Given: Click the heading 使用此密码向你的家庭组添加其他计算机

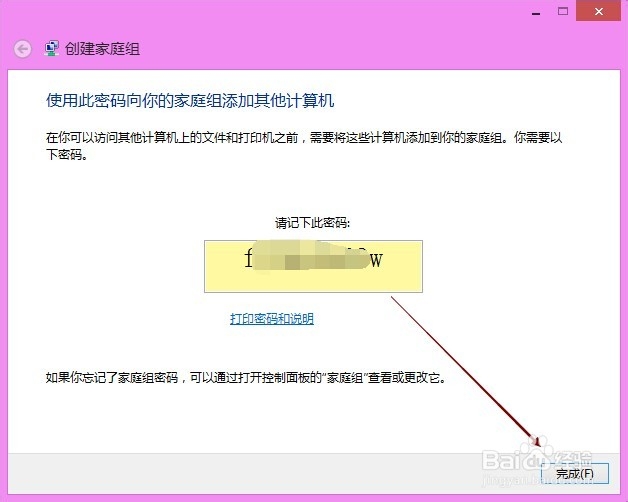Looking at the screenshot, I should point(190,100).
